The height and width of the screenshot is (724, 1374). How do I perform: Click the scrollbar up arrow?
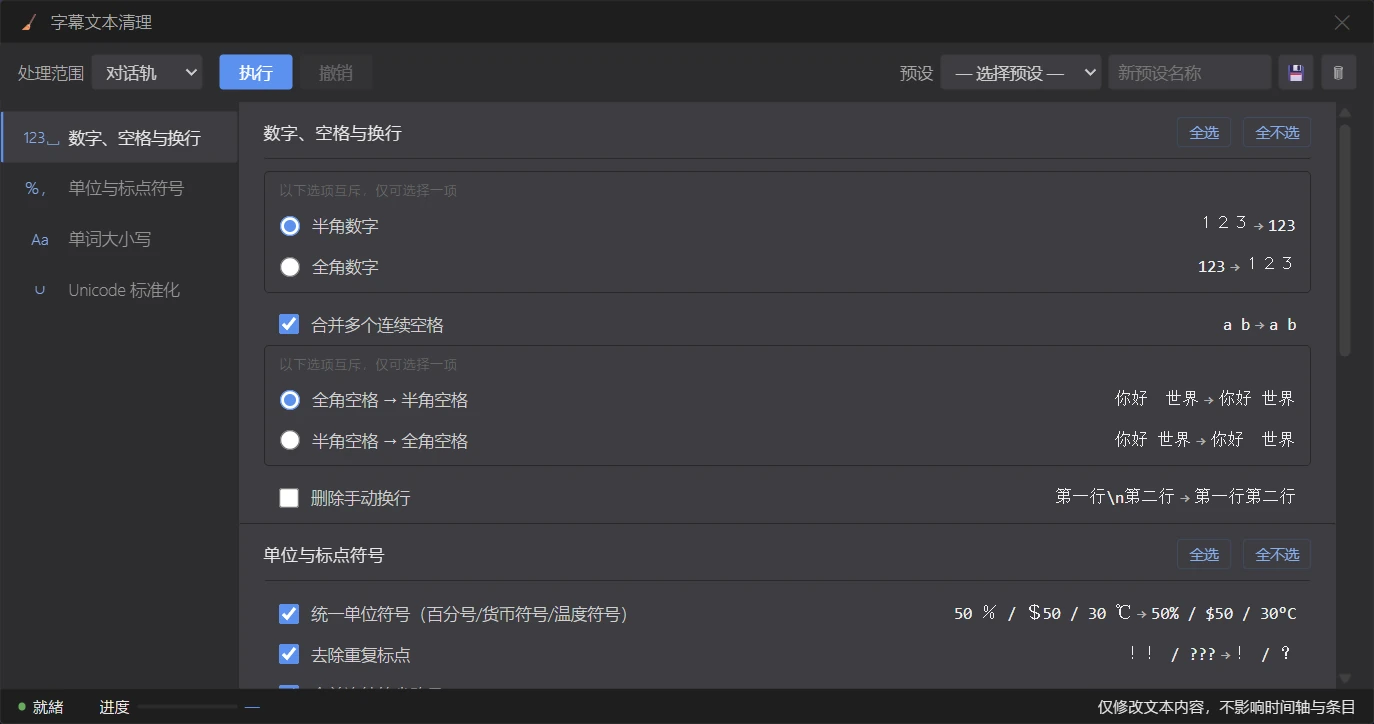pyautogui.click(x=1345, y=112)
